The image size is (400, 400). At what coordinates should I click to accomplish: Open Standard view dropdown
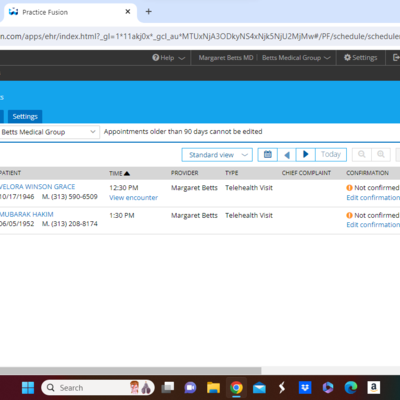pyautogui.click(x=217, y=155)
